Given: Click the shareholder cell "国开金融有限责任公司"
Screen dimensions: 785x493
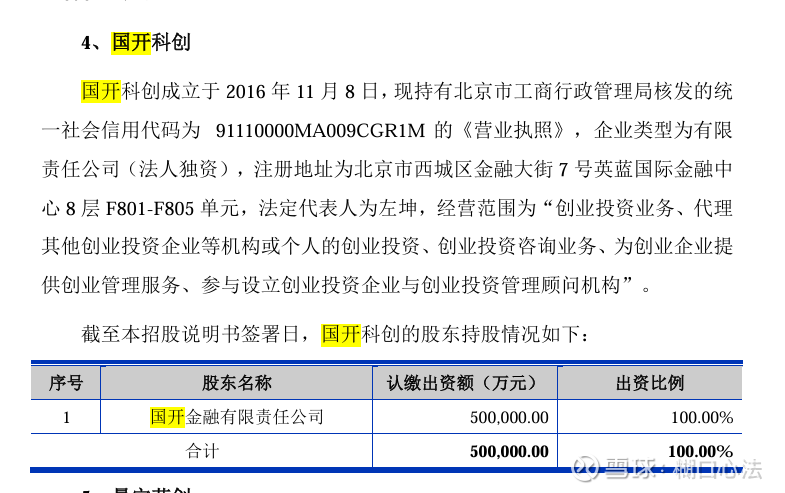Looking at the screenshot, I should [237, 416].
